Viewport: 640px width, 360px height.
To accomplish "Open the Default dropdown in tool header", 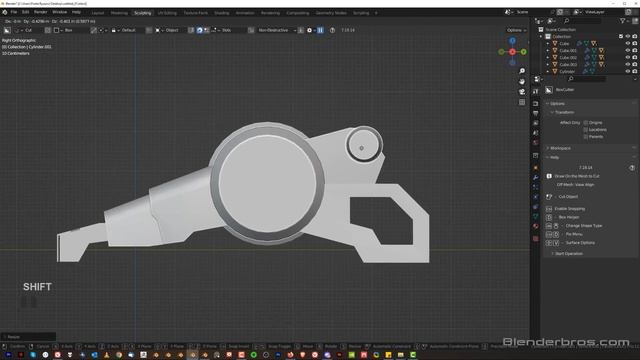I will pos(129,30).
